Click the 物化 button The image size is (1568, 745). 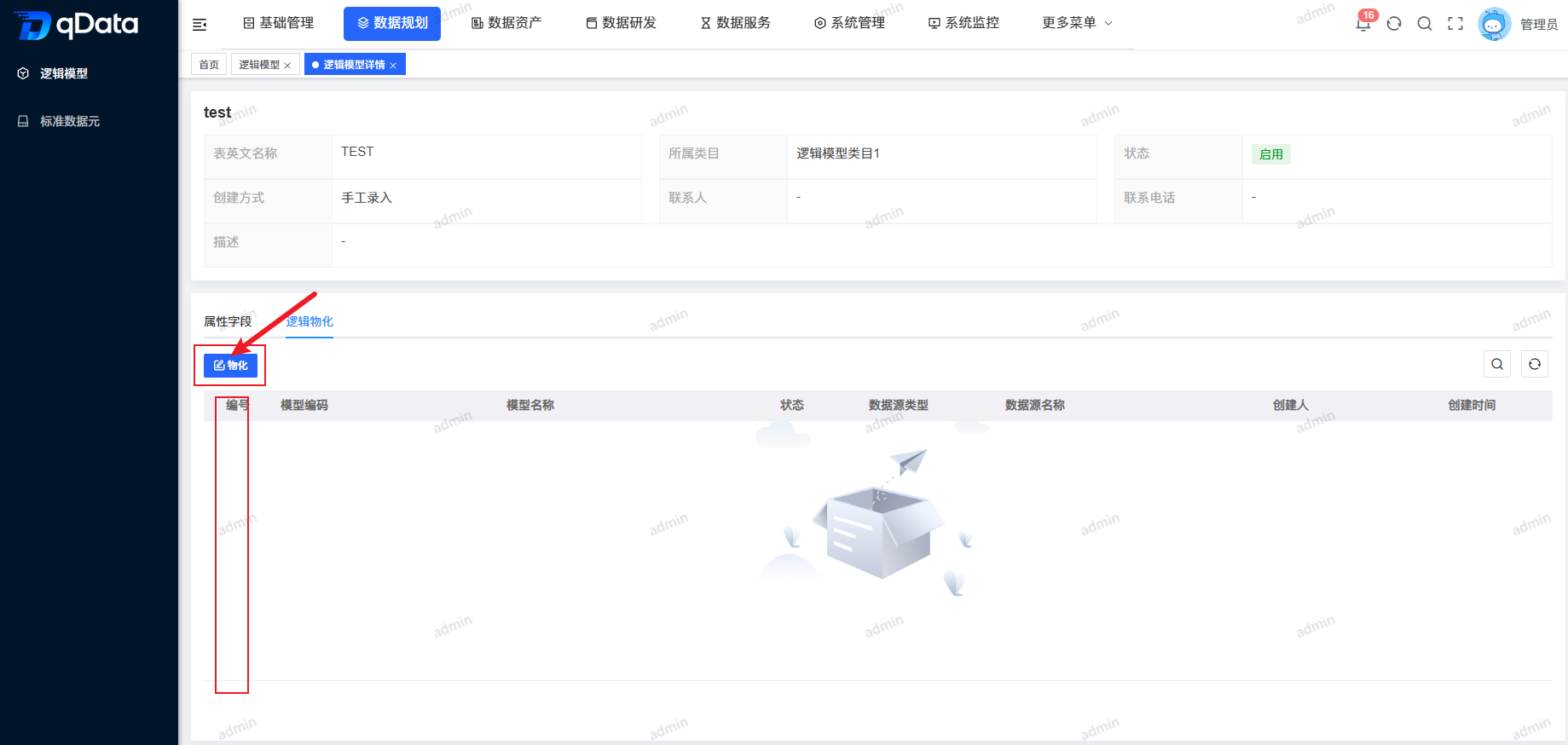[230, 365]
